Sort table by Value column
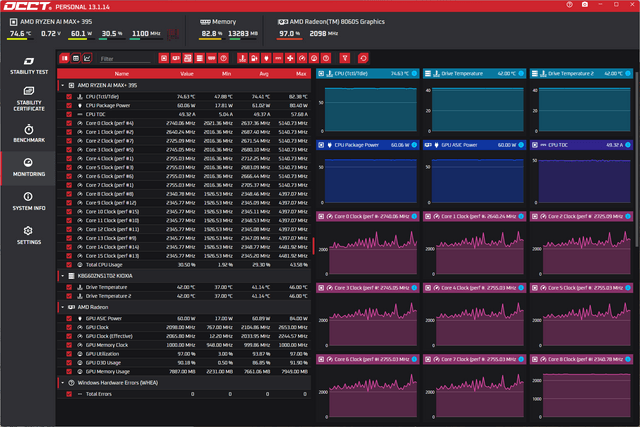Screen dimensions: 640x427 (187, 73)
